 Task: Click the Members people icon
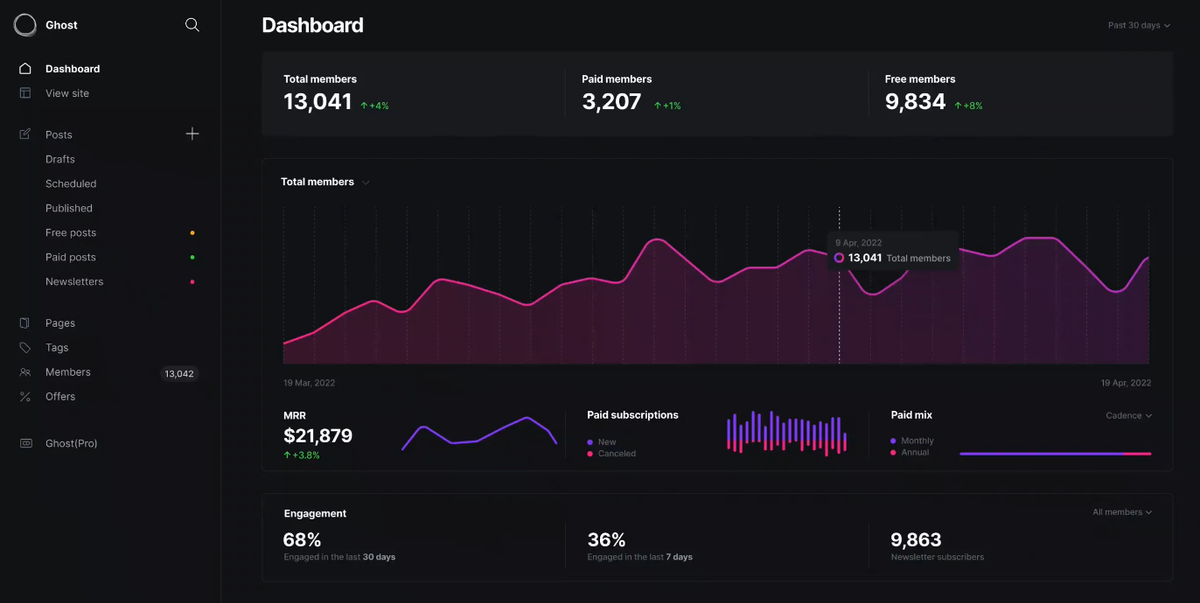(x=25, y=372)
